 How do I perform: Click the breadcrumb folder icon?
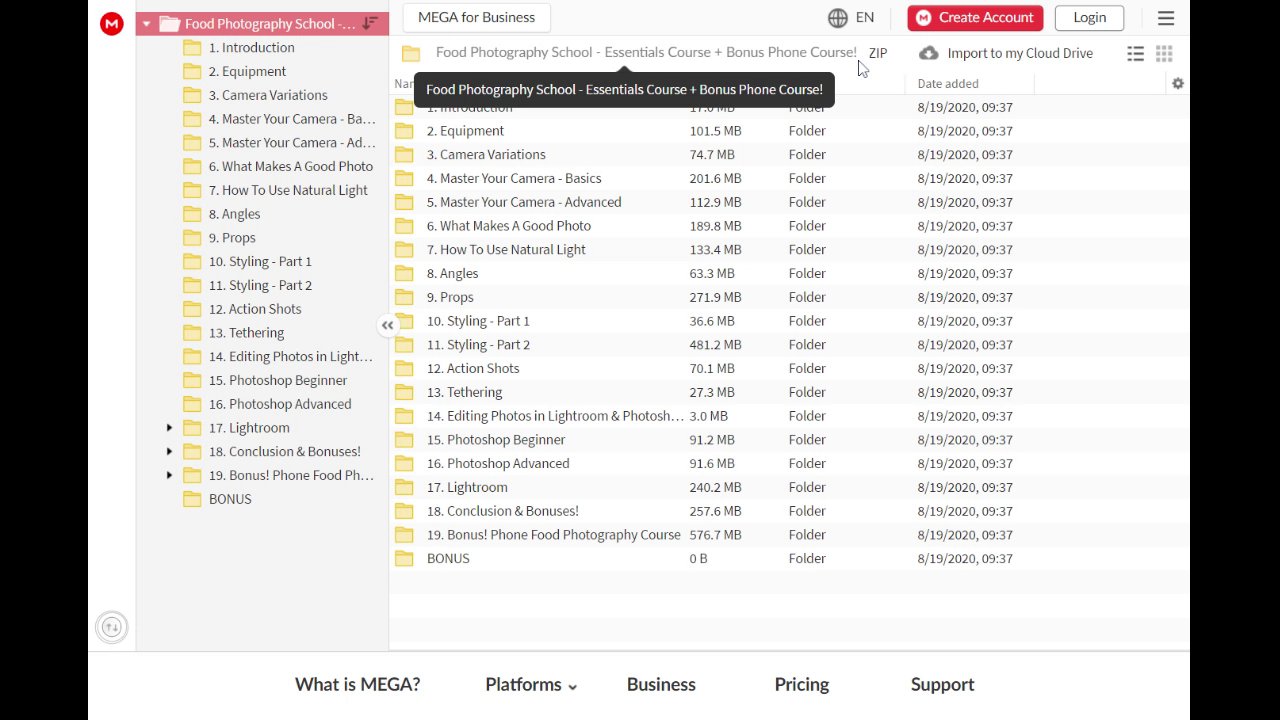click(x=411, y=53)
